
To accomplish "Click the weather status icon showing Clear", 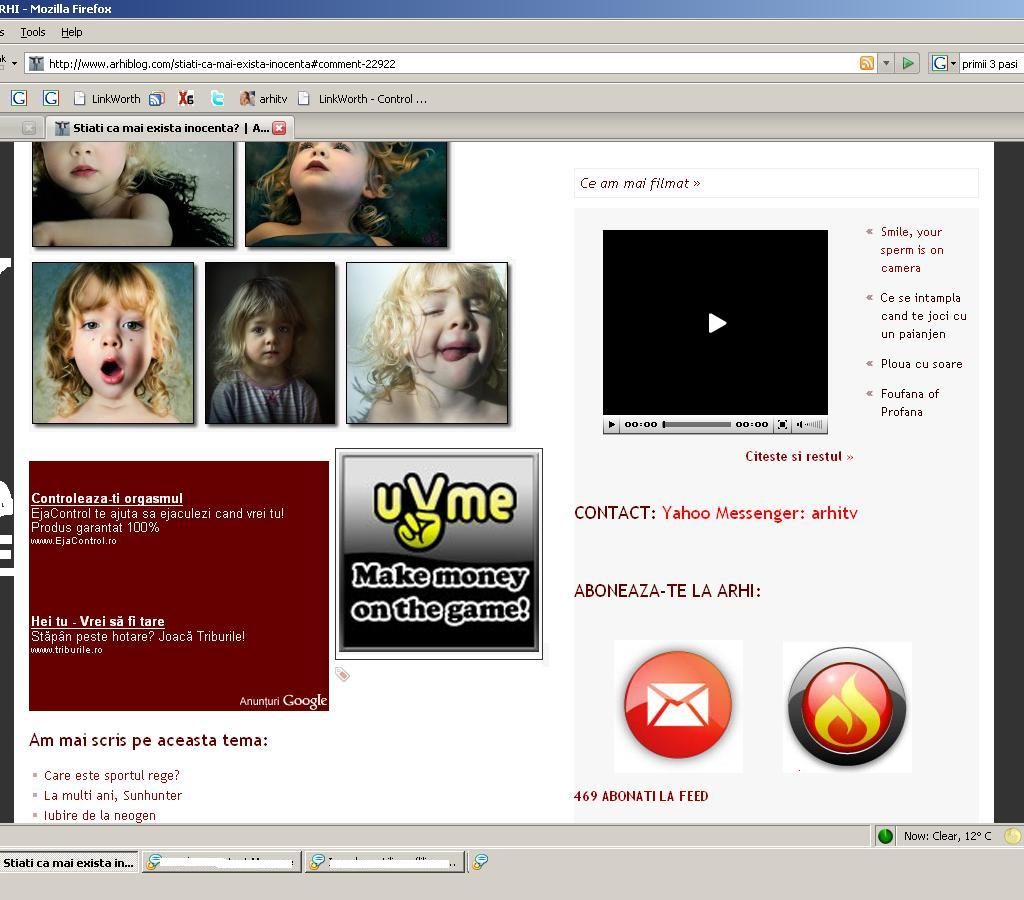I will tap(885, 836).
